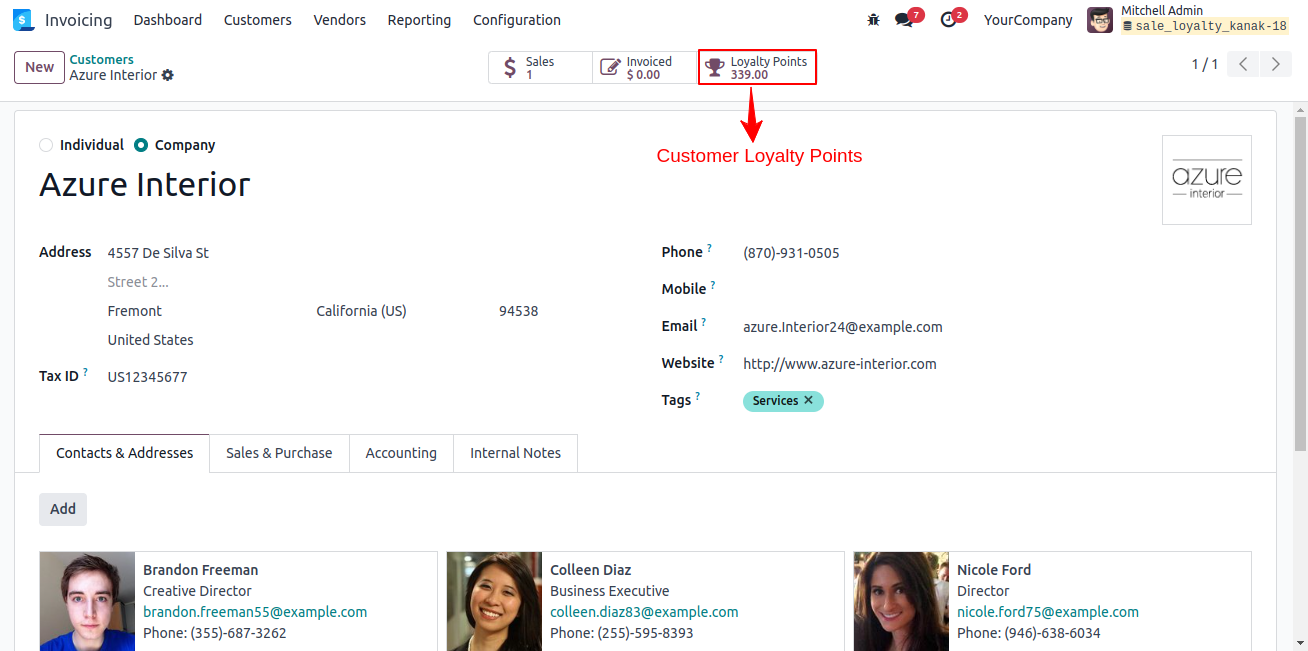Image resolution: width=1308 pixels, height=651 pixels.
Task: Click the Mobile field help question mark
Action: [714, 284]
